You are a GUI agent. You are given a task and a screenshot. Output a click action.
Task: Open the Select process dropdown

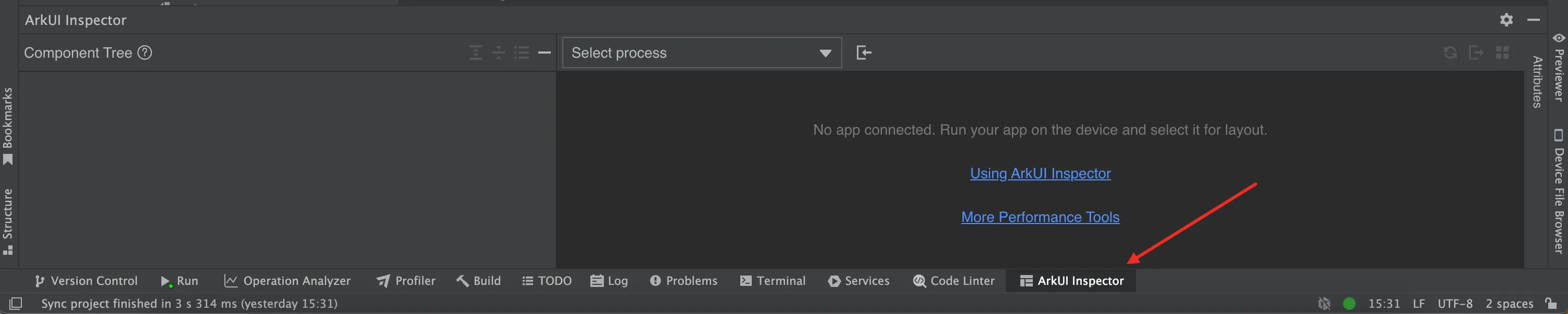(x=702, y=53)
